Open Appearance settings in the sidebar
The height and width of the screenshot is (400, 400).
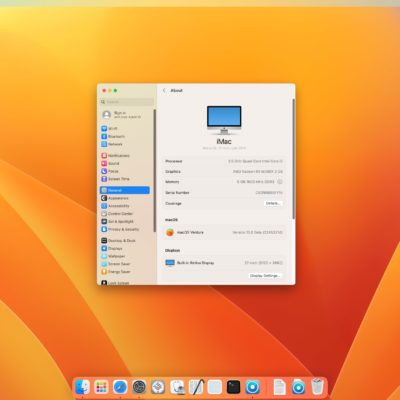click(125, 198)
